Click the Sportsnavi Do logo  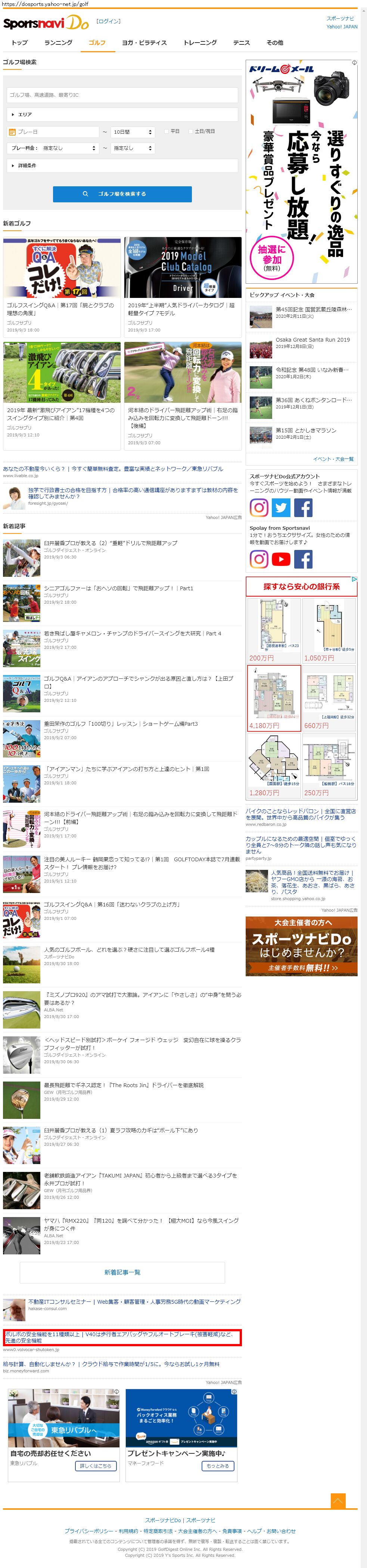pos(46,23)
